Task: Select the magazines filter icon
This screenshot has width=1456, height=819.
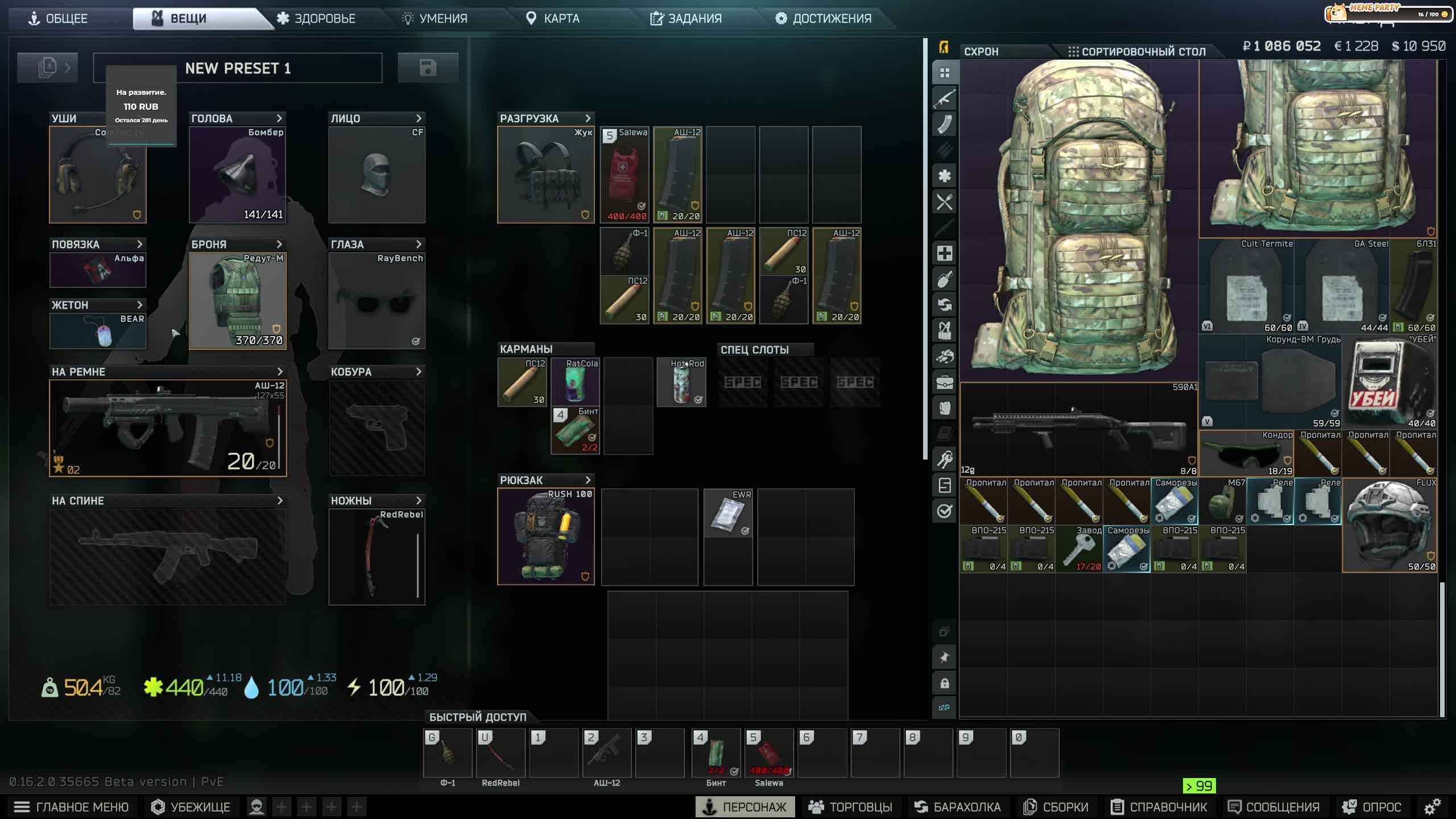Action: click(944, 125)
